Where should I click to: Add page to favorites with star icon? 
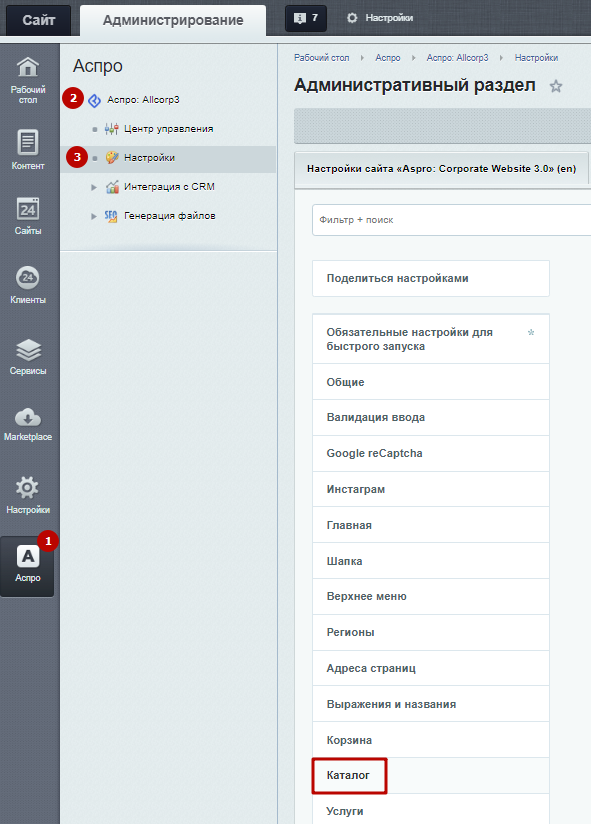coord(556,86)
